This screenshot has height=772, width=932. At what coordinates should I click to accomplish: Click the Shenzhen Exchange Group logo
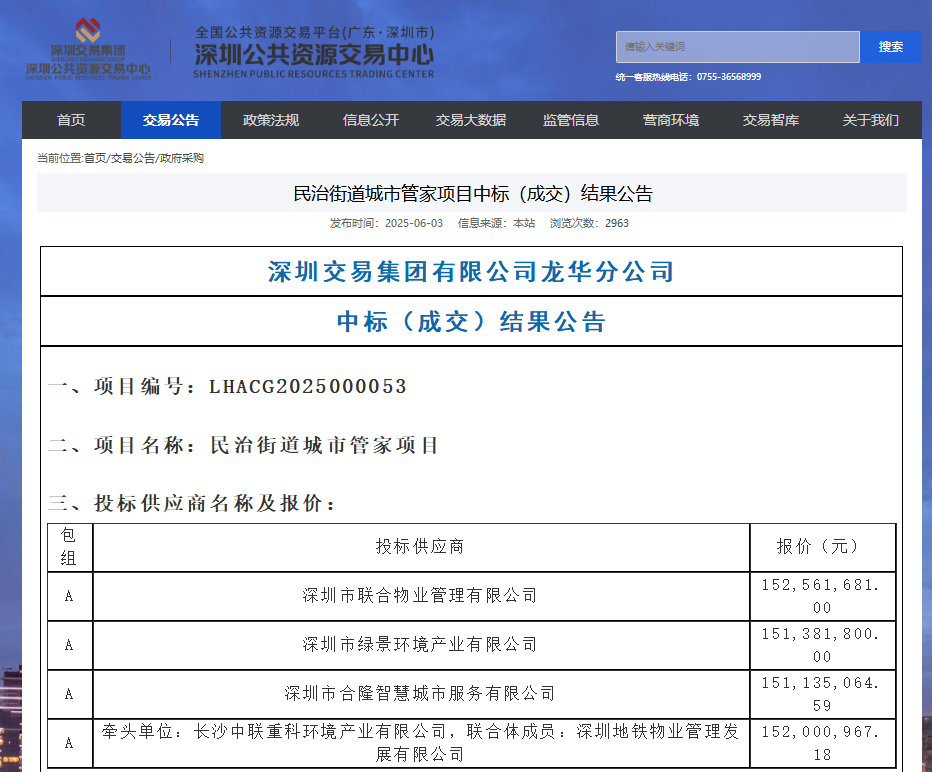tap(88, 48)
